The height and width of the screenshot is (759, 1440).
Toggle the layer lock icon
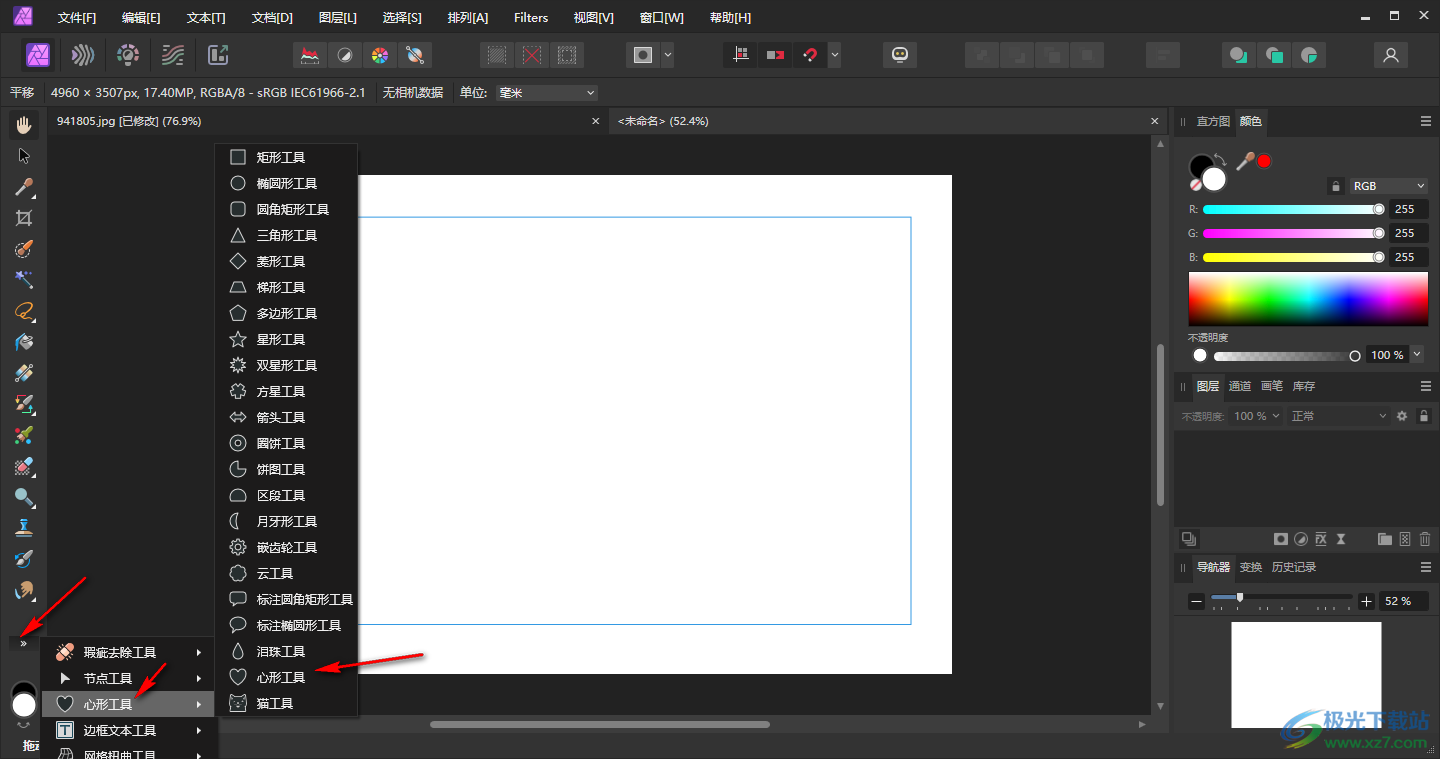pyautogui.click(x=1423, y=416)
